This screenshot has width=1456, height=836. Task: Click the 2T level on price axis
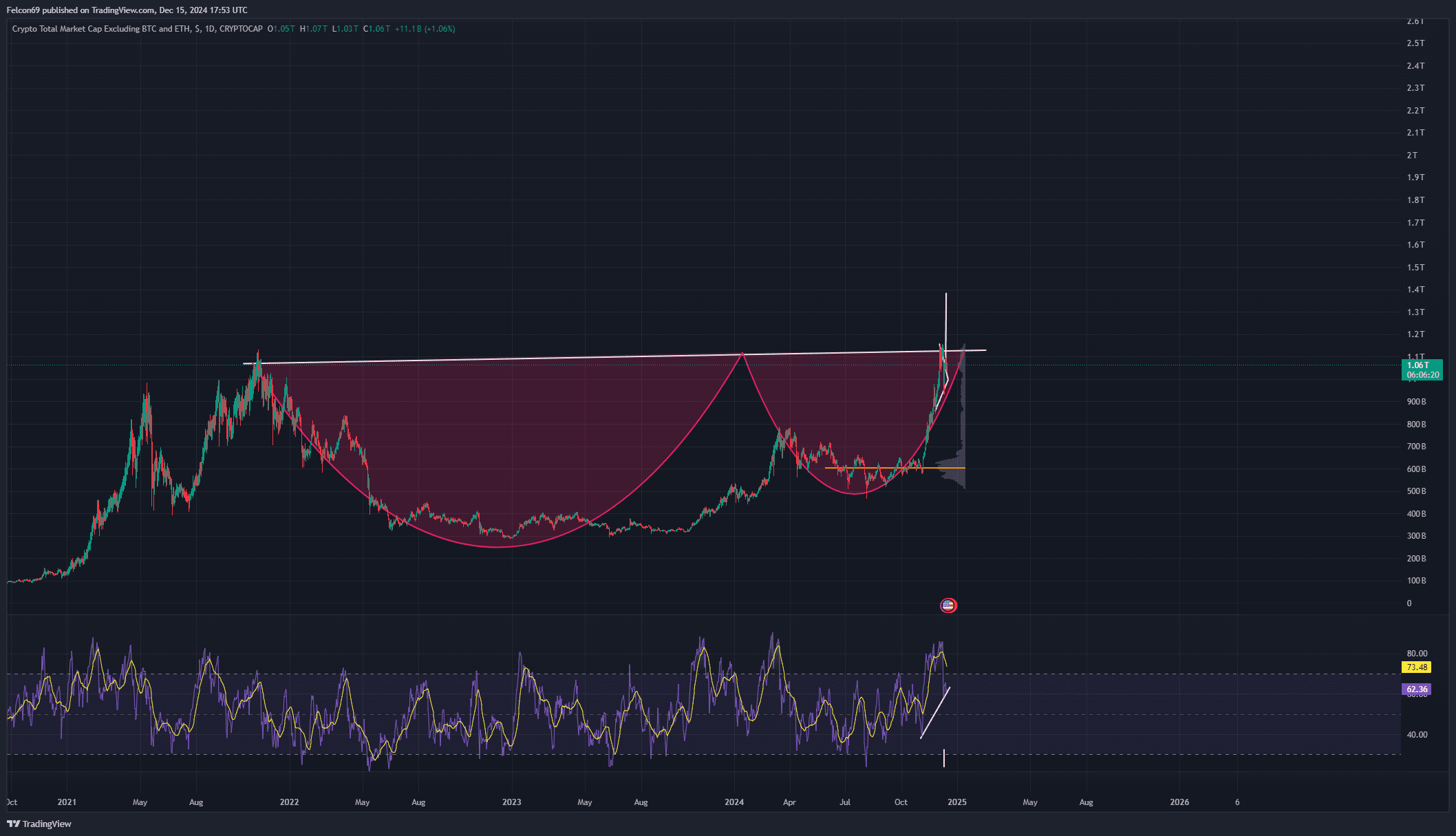(x=1412, y=156)
